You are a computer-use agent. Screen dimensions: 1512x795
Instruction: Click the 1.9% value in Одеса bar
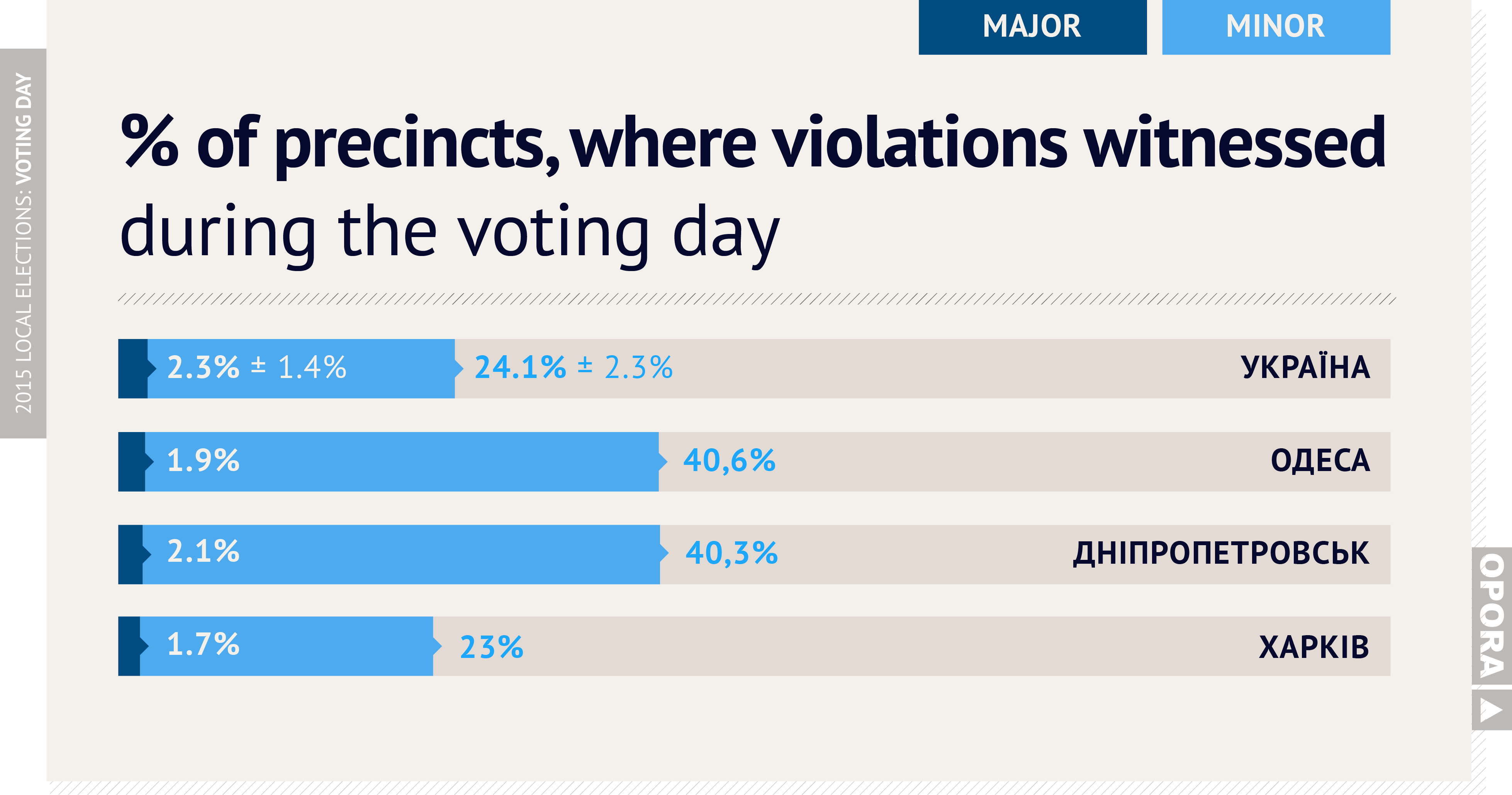203,461
